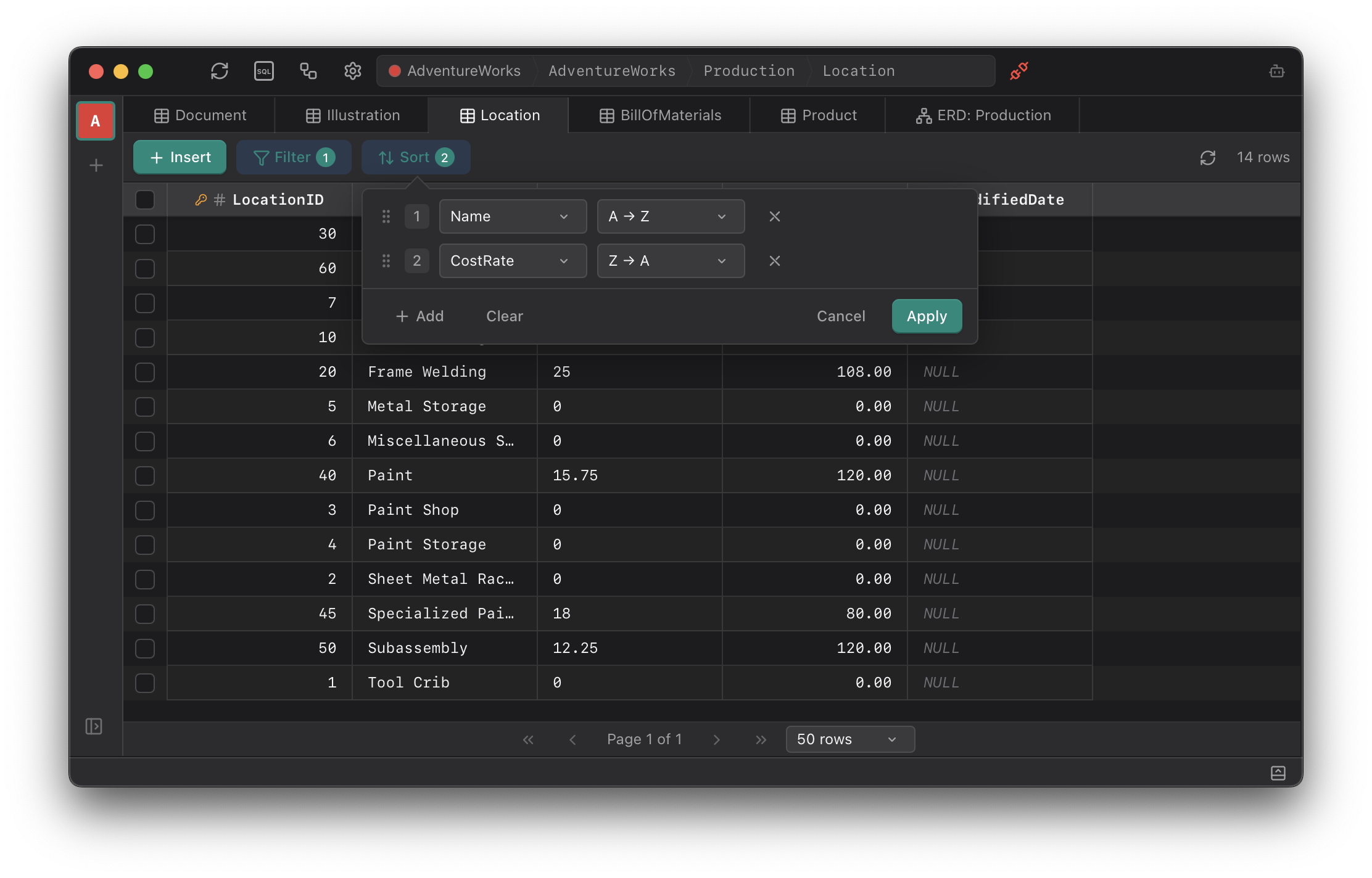Open the ERD: Production tab
This screenshot has width=1372, height=878.
click(x=983, y=115)
